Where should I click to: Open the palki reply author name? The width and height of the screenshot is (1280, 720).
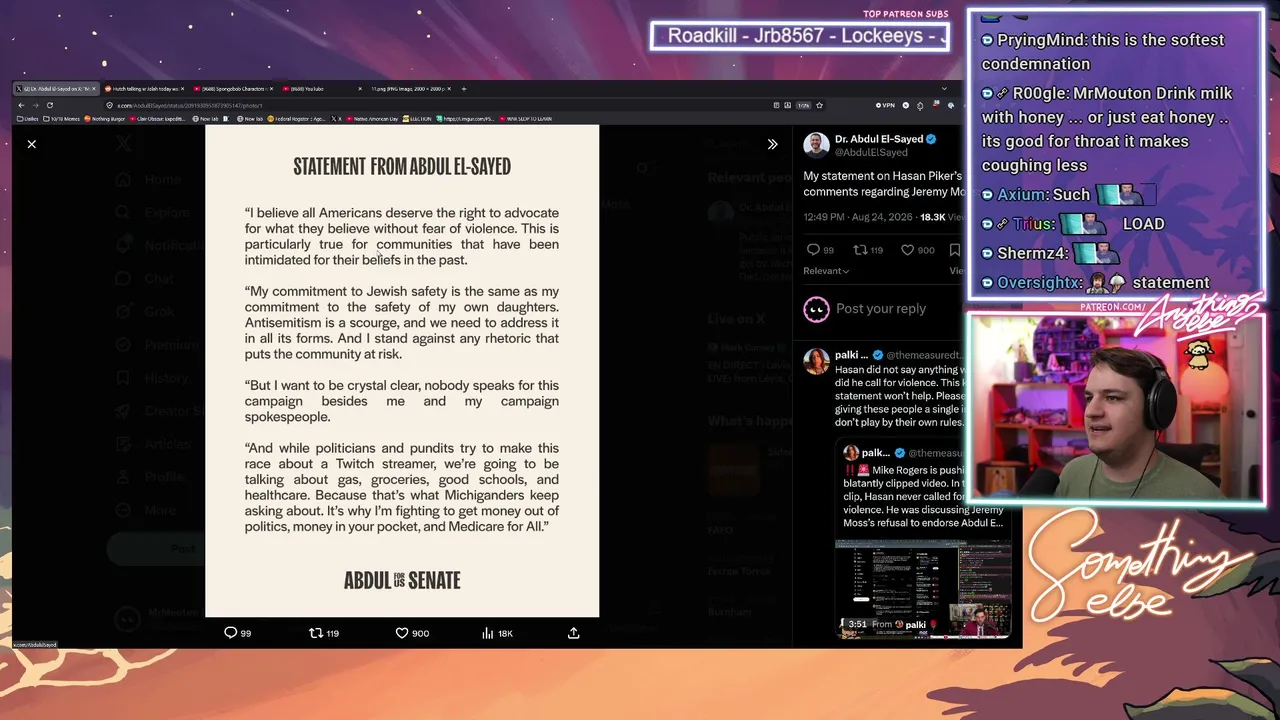852,355
